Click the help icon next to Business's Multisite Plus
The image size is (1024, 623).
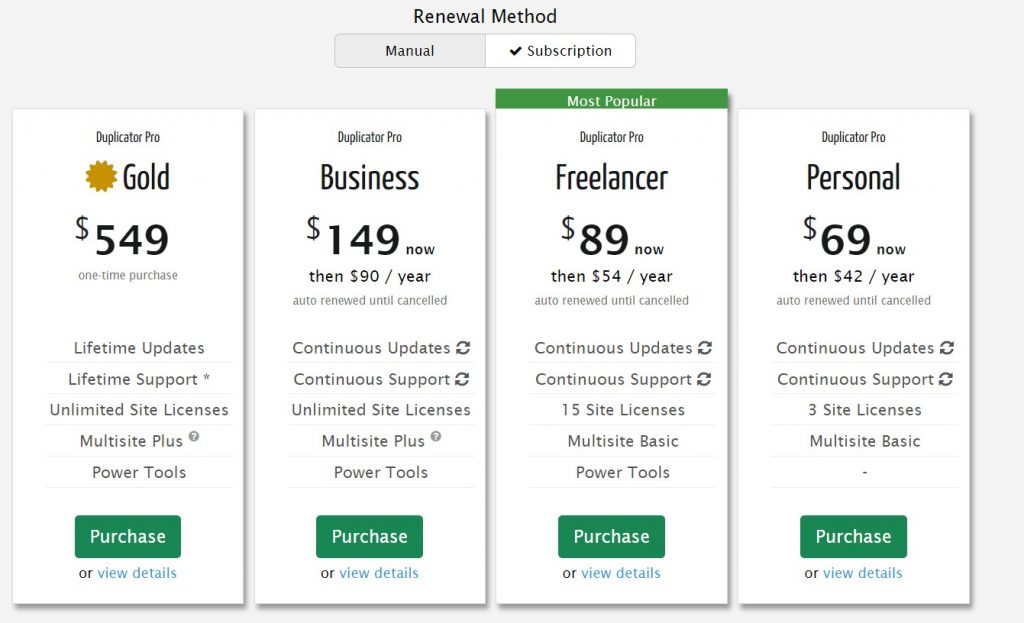pos(436,436)
